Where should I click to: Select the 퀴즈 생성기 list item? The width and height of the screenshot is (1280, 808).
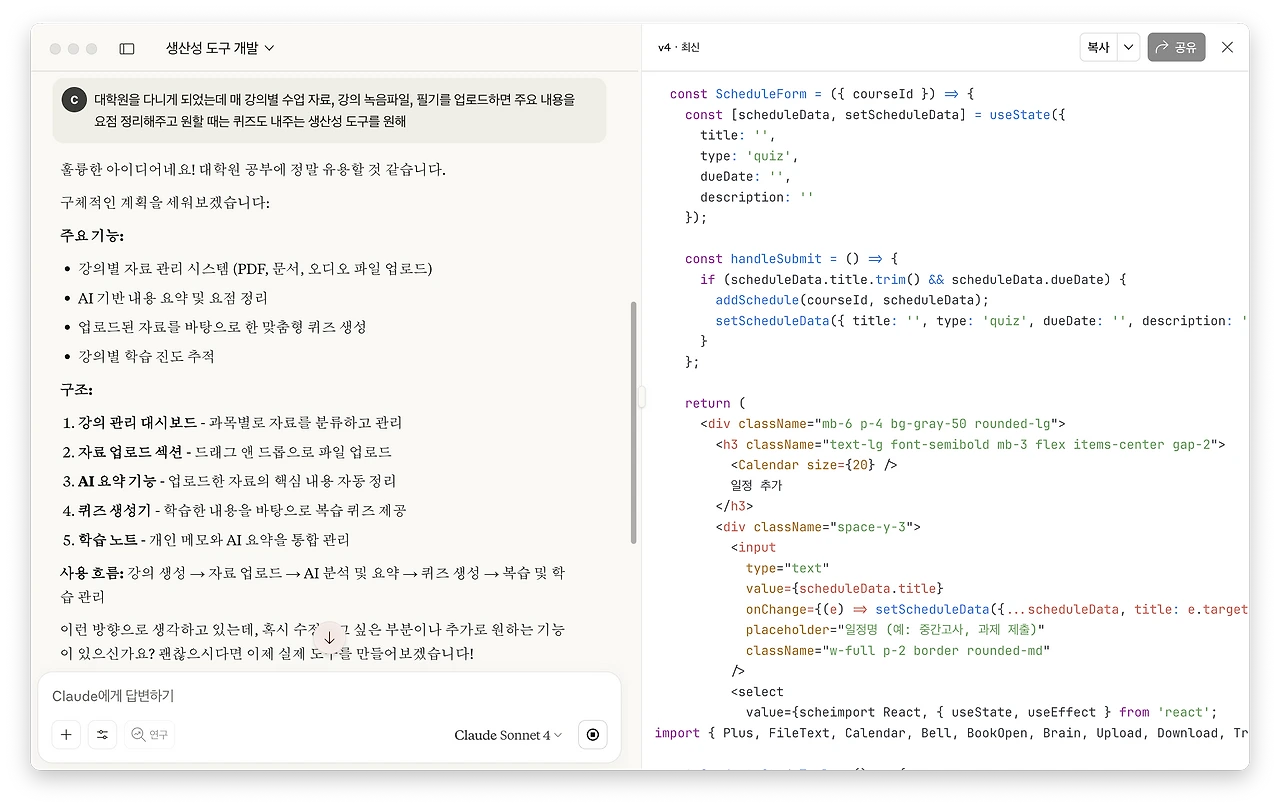click(x=234, y=511)
